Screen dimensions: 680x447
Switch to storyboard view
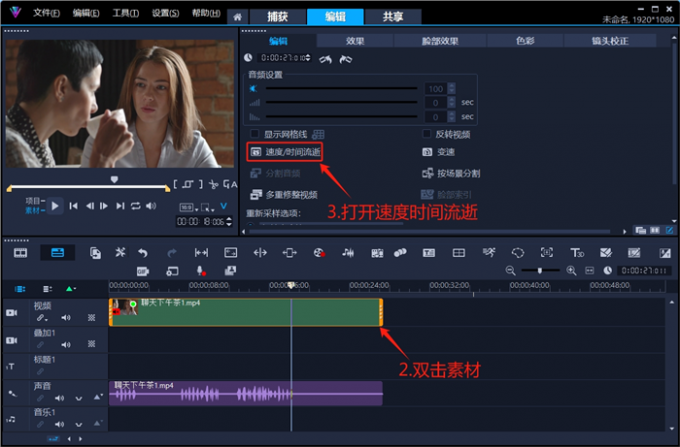(x=20, y=253)
